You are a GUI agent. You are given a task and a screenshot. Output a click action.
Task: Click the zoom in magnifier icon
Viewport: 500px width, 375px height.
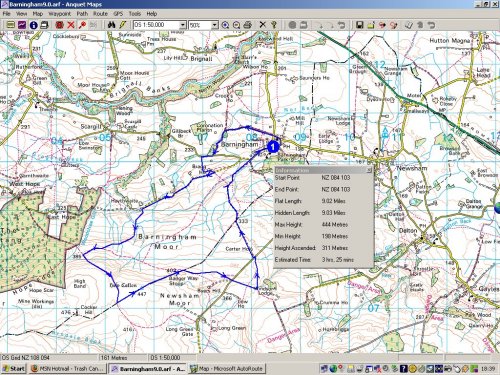pos(225,25)
